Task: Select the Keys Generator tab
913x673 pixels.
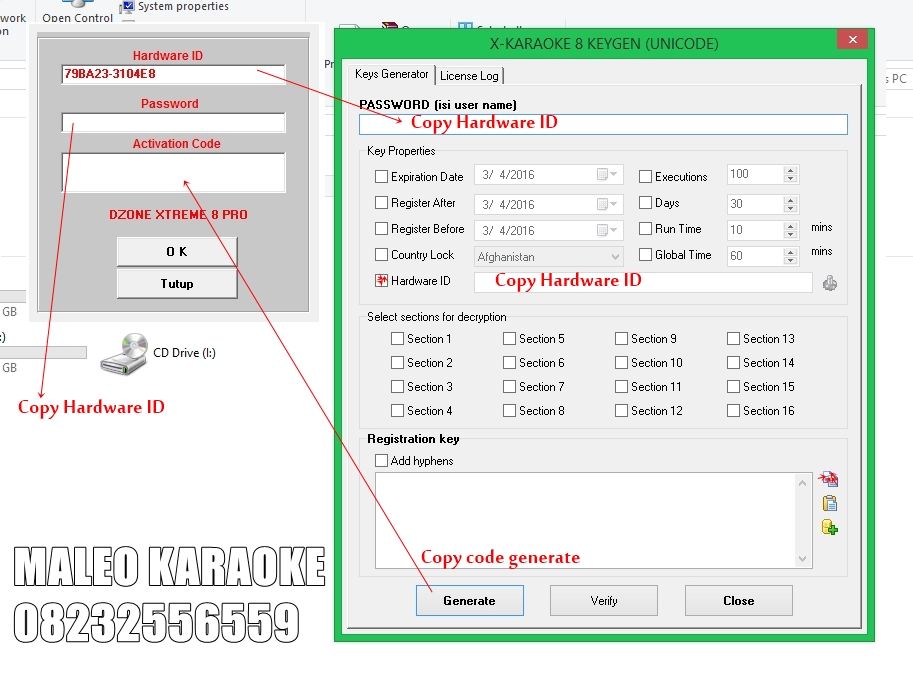Action: click(x=391, y=75)
